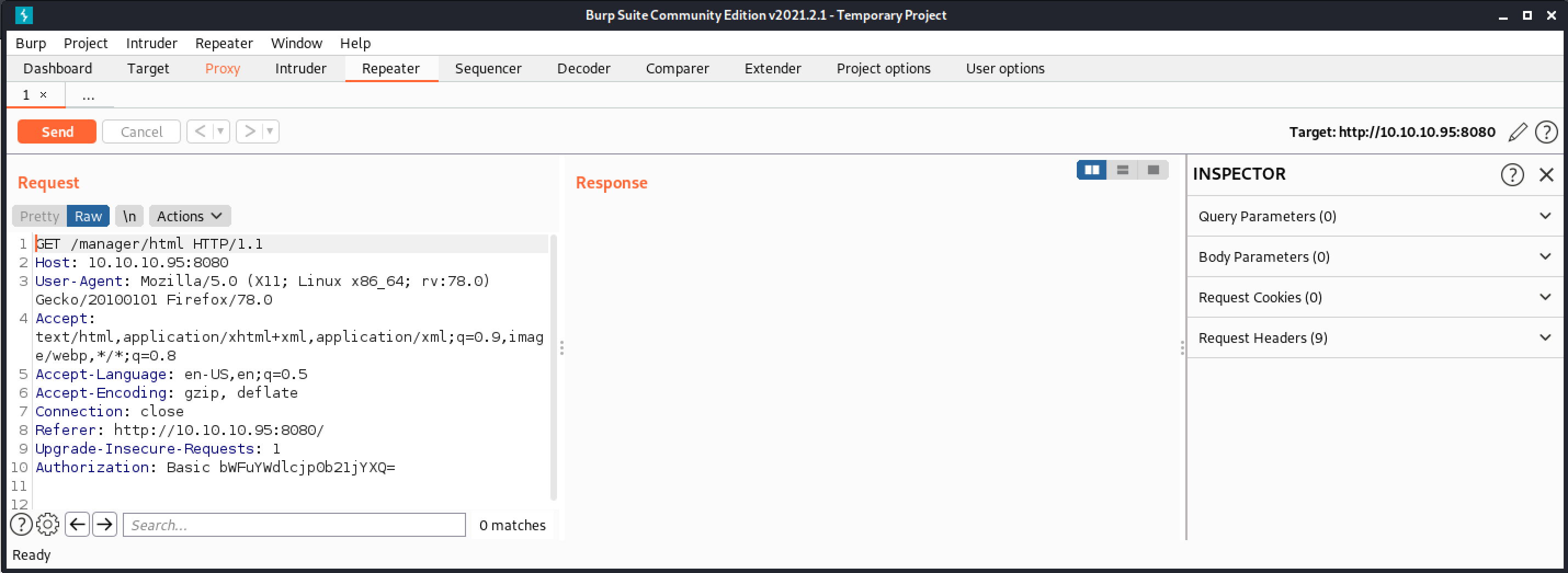
Task: Go to previous search match arrow
Action: (x=77, y=524)
